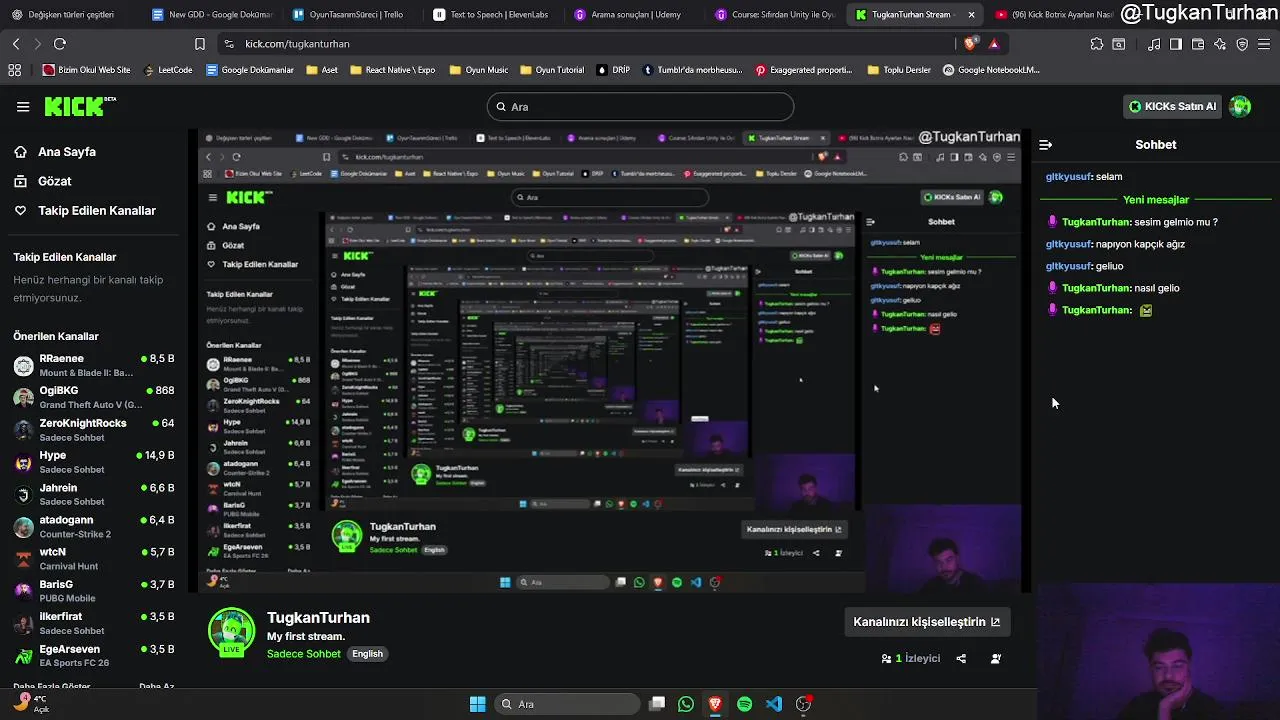Open Takip Edilen Kanallar heart entry in the sidebar
Screen dimensions: 1280x720
pyautogui.click(x=85, y=211)
